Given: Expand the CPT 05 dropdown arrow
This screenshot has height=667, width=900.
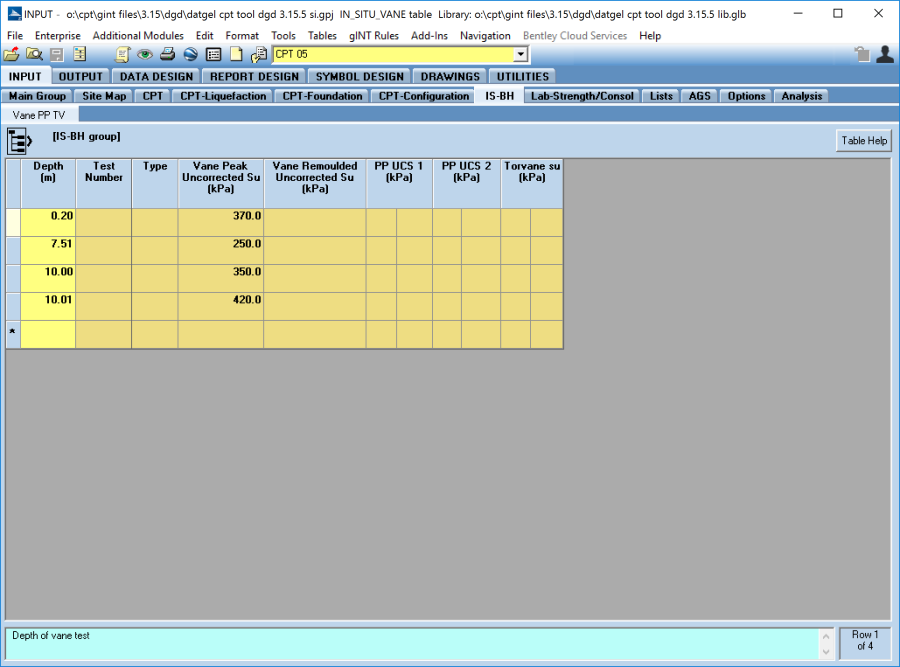Looking at the screenshot, I should 520,55.
